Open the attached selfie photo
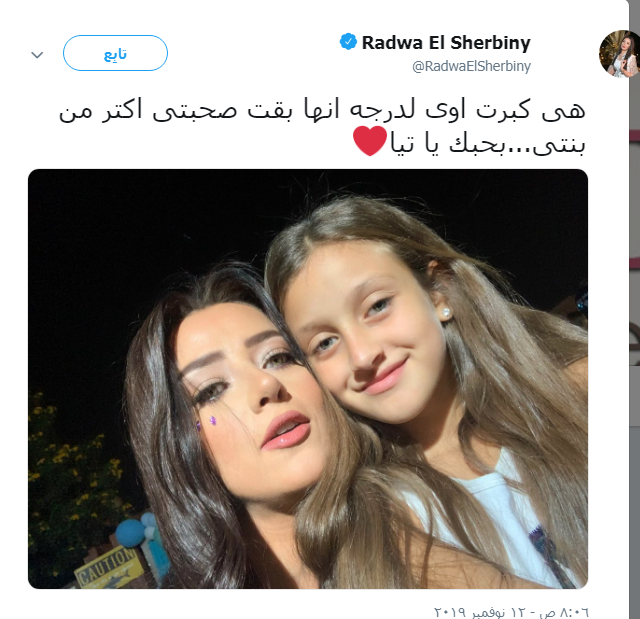This screenshot has height=619, width=640. (308, 379)
